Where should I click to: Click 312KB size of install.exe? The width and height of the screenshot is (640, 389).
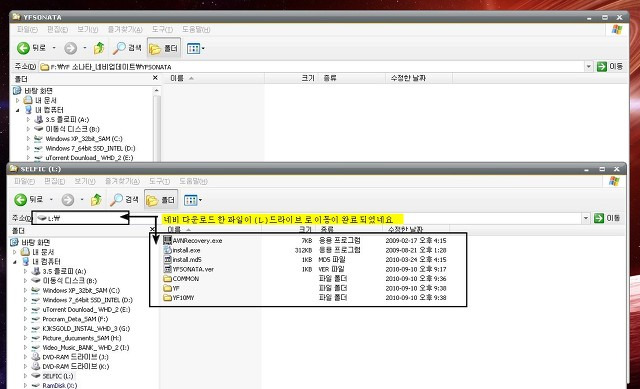click(303, 250)
